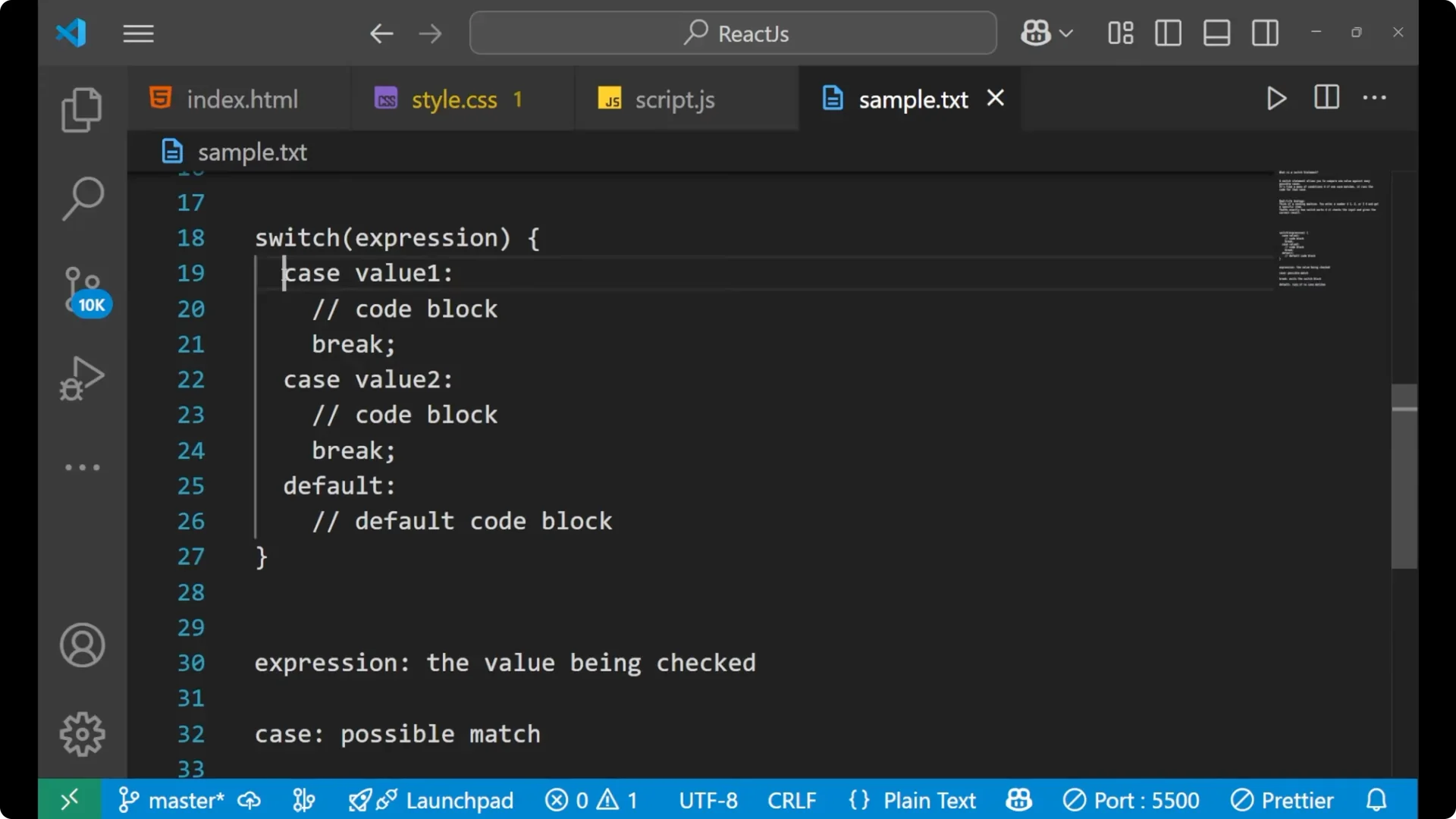The image size is (1456, 819).
Task: Toggle the primary sidebar visibility
Action: [x=1168, y=33]
